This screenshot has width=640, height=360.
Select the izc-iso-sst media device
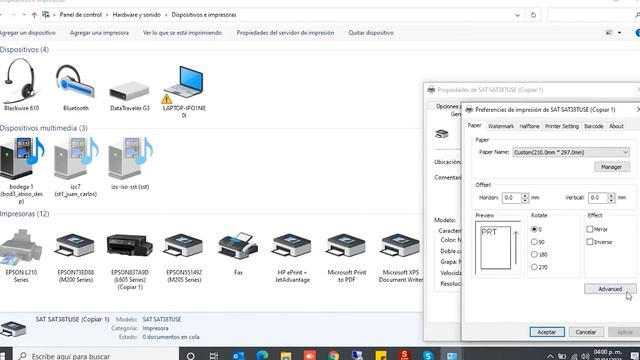click(130, 163)
